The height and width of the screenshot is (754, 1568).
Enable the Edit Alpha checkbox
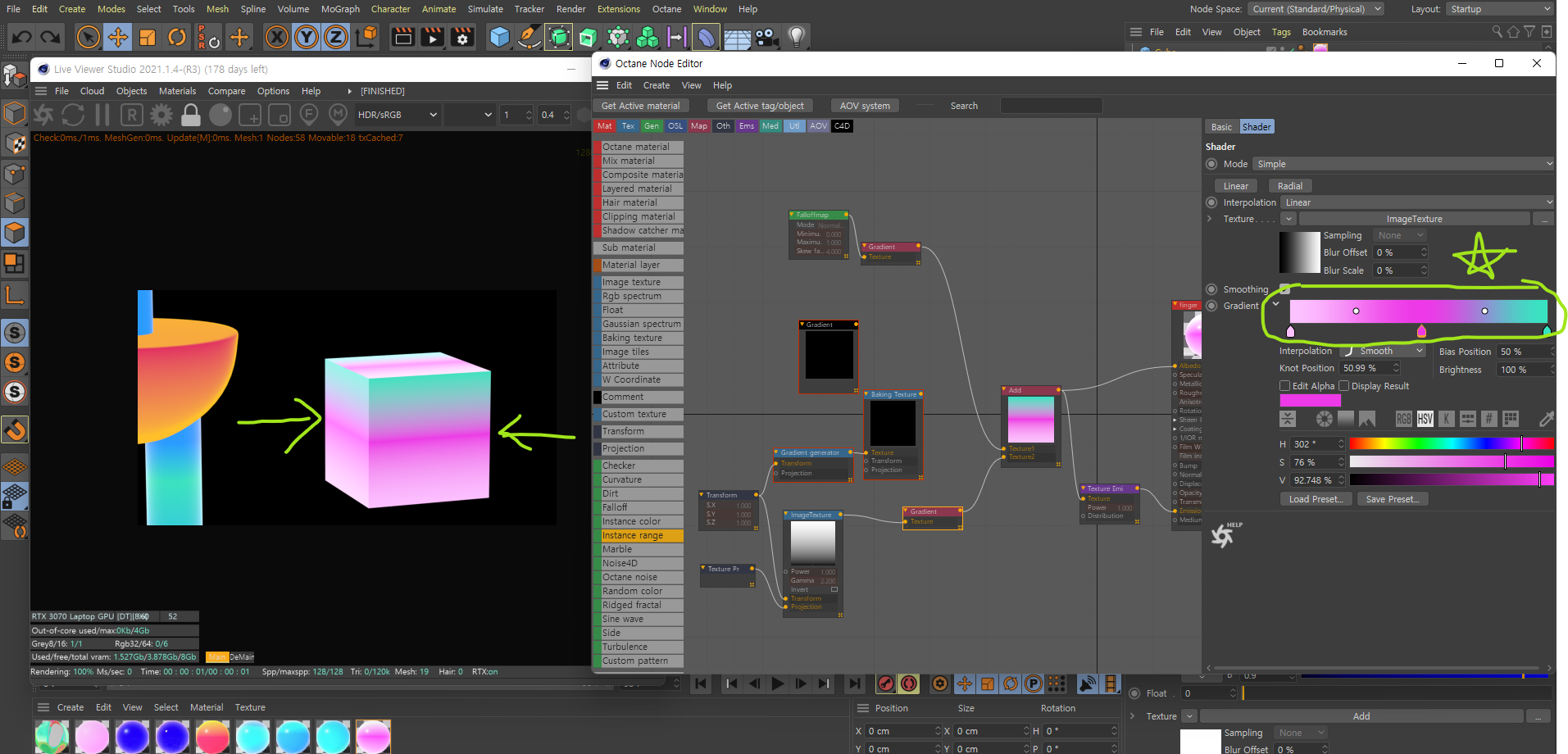pyautogui.click(x=1284, y=386)
